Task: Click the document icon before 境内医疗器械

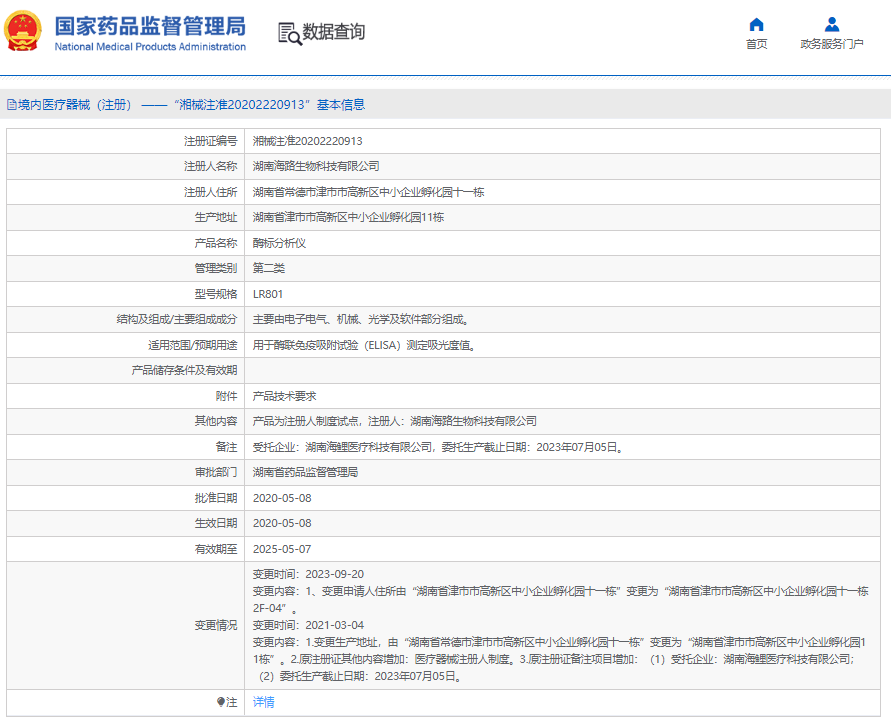Action: point(11,105)
